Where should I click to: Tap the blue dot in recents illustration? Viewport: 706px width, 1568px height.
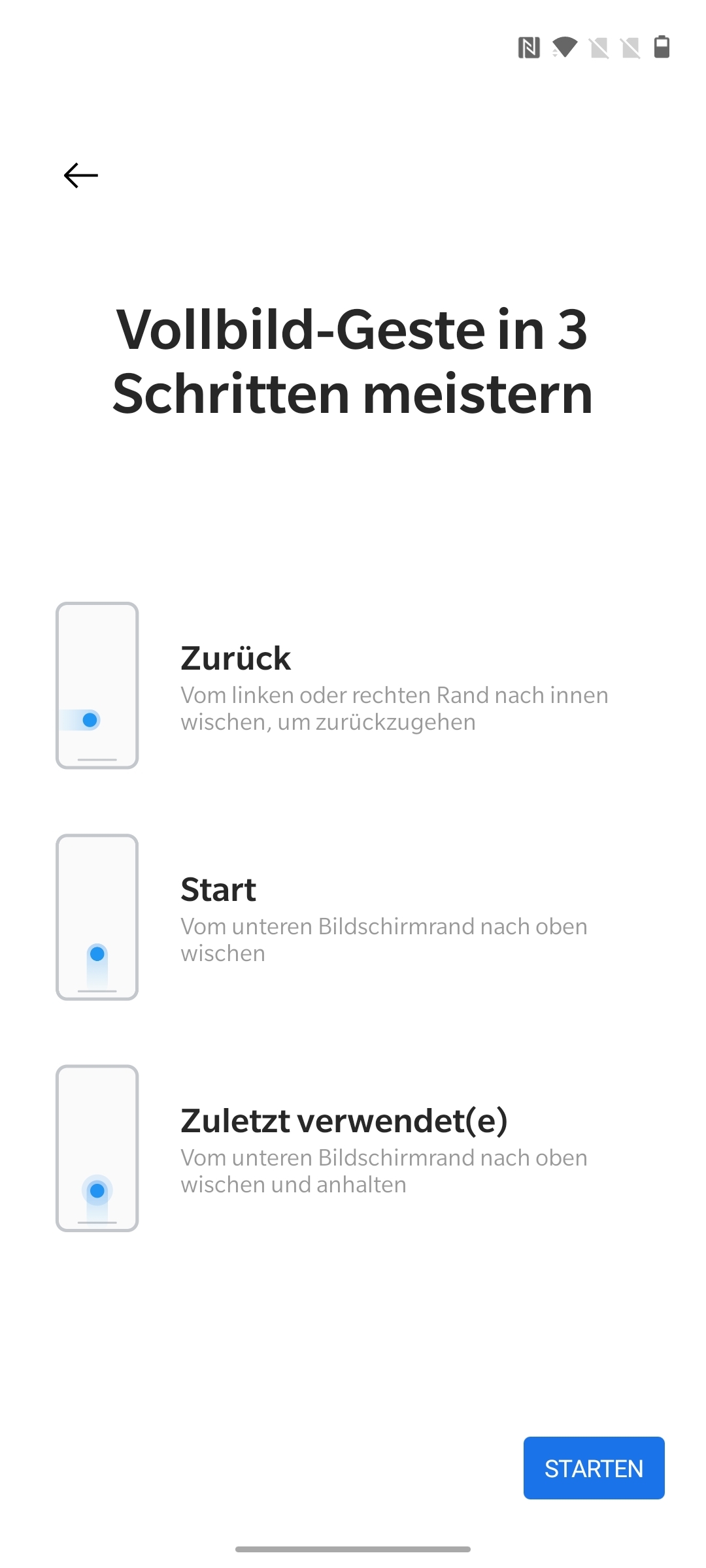(97, 1190)
